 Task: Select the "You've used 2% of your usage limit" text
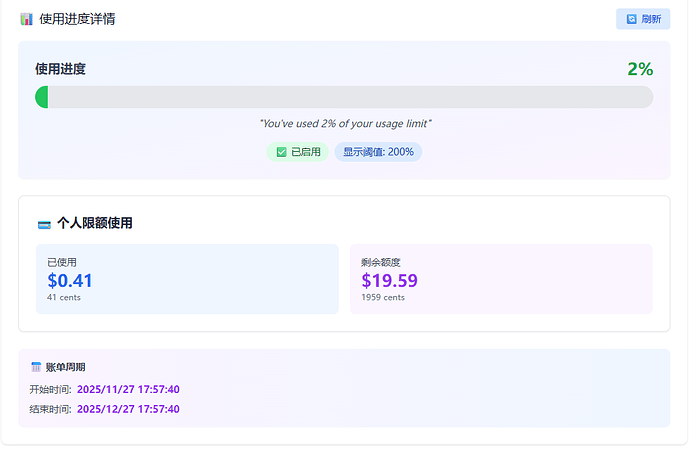pyautogui.click(x=345, y=124)
